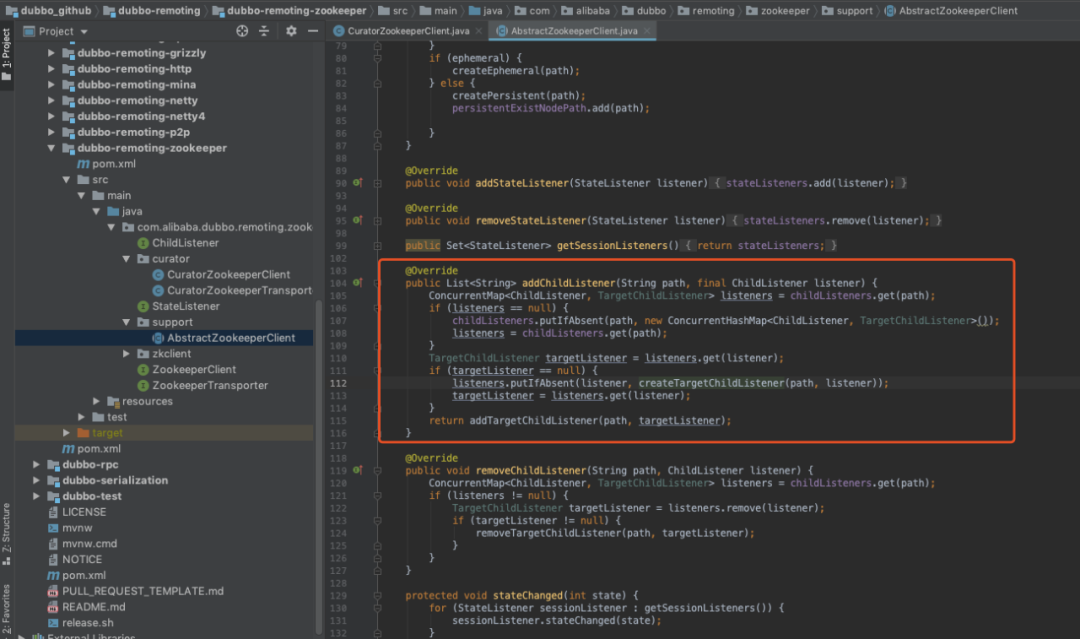Collapse the curator package folder
The width and height of the screenshot is (1080, 639).
126,259
